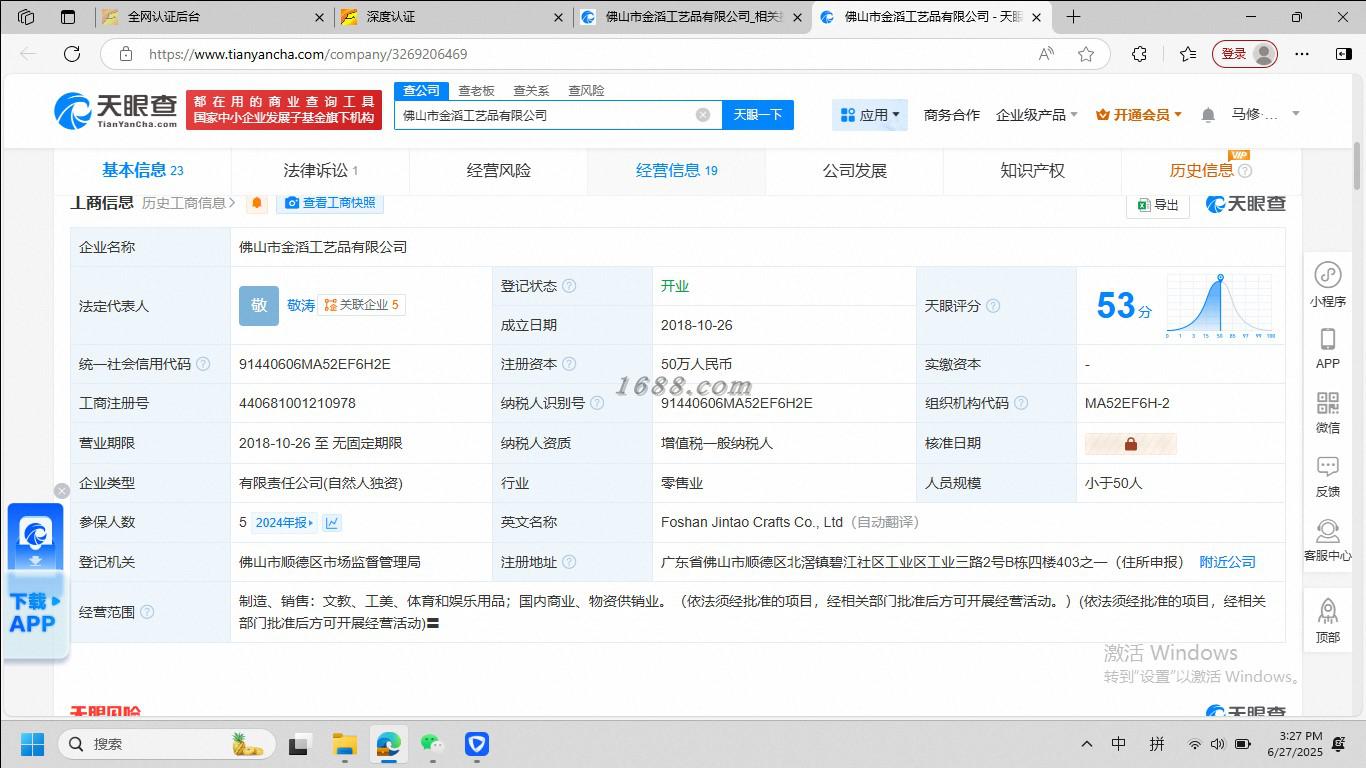Open the 马修 user account dropdown
Viewport: 1366px width, 768px height.
pyautogui.click(x=1265, y=114)
